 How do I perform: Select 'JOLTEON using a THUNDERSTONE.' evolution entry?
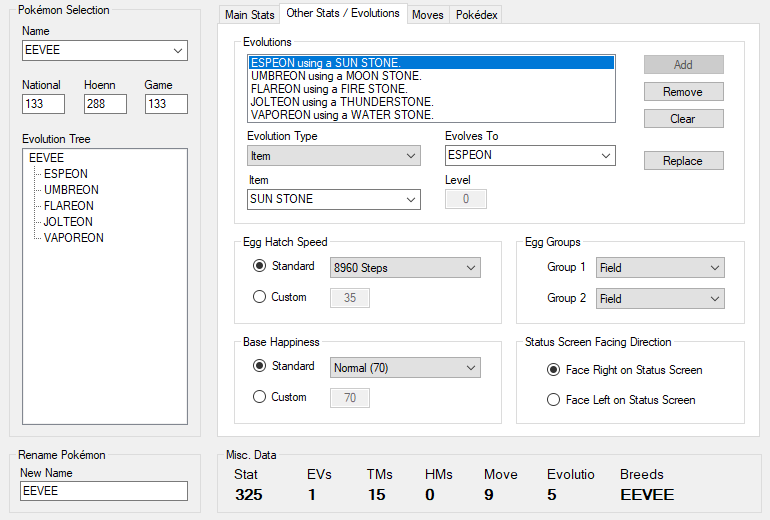pyautogui.click(x=431, y=102)
